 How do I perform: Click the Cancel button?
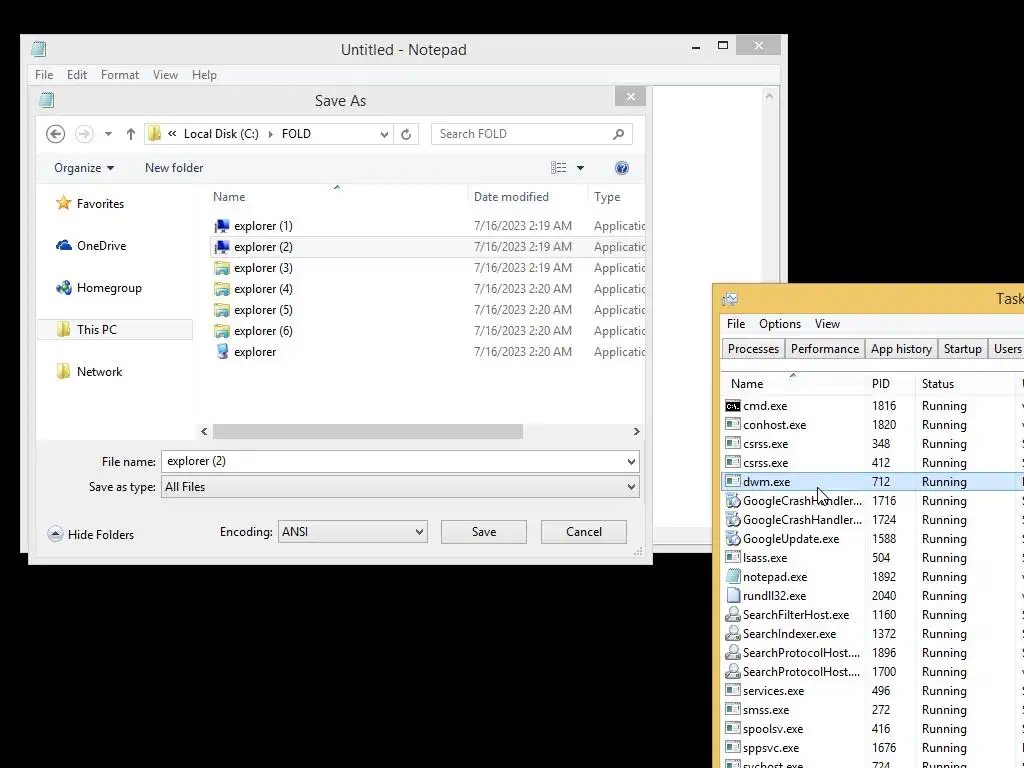click(584, 532)
